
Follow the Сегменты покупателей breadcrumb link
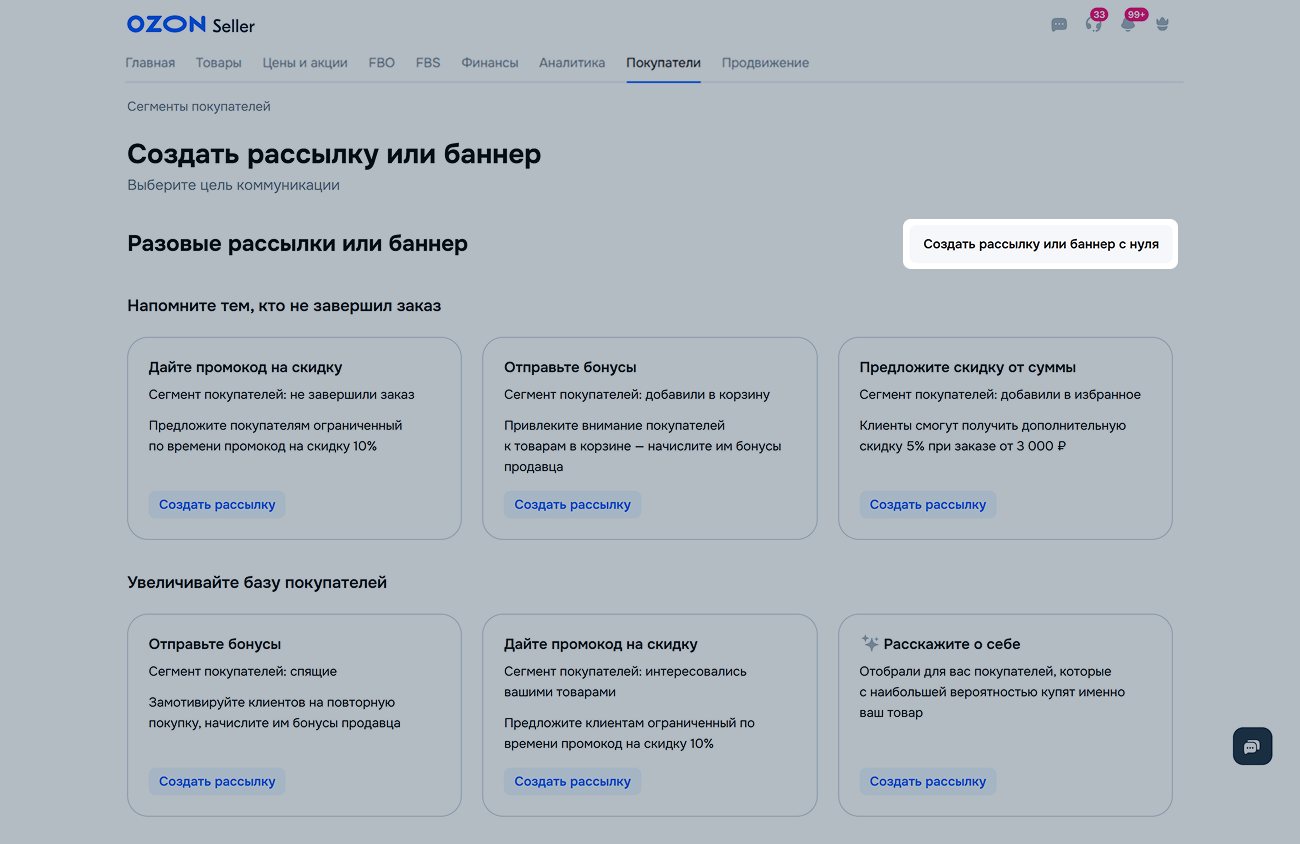pos(199,107)
